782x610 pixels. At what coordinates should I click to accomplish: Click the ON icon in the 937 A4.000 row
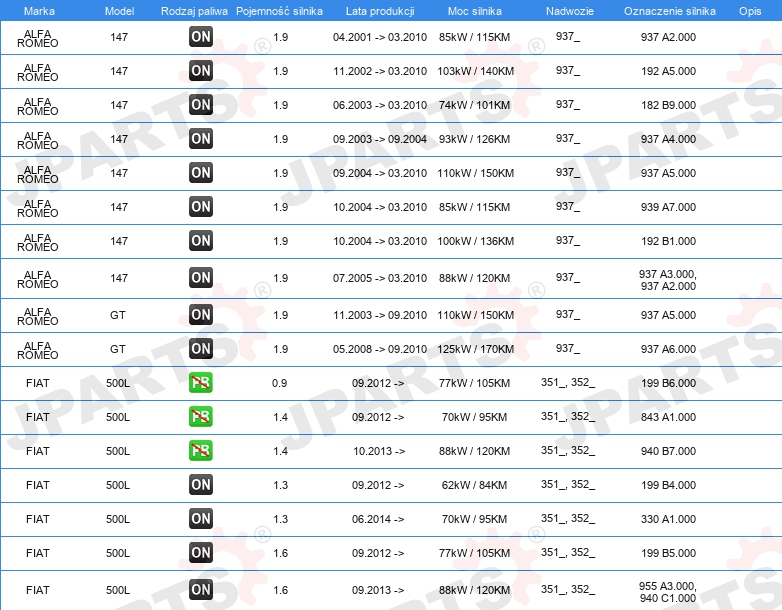[x=201, y=139]
